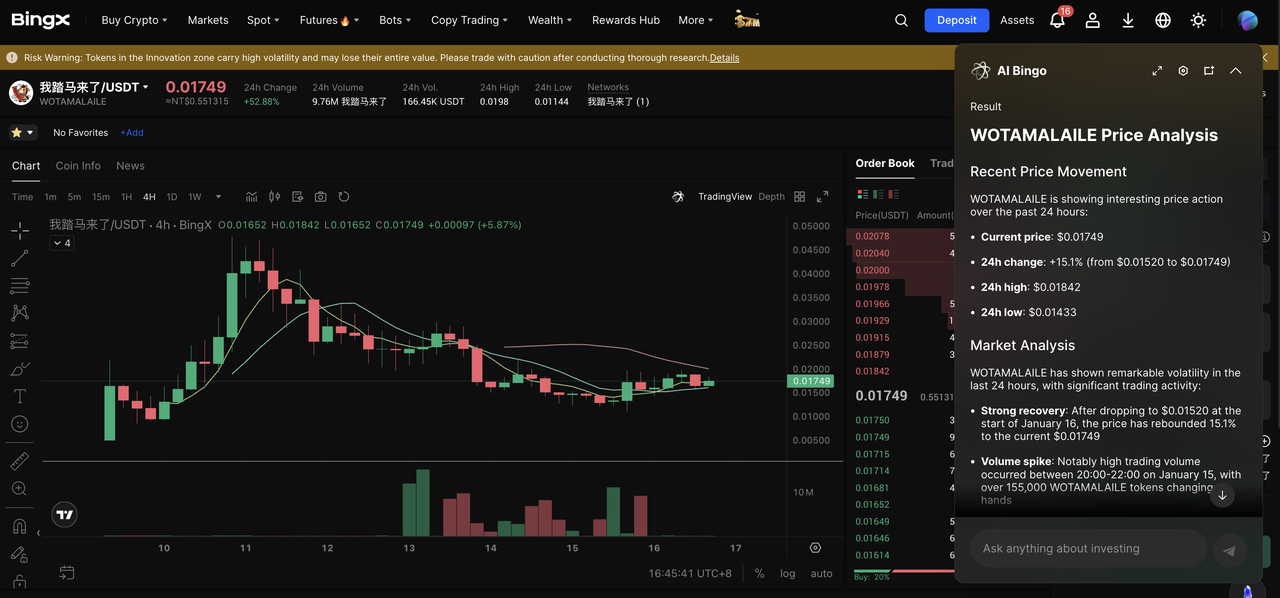Image resolution: width=1280 pixels, height=598 pixels.
Task: Expand the more time intervals dropdown
Action: click(218, 197)
